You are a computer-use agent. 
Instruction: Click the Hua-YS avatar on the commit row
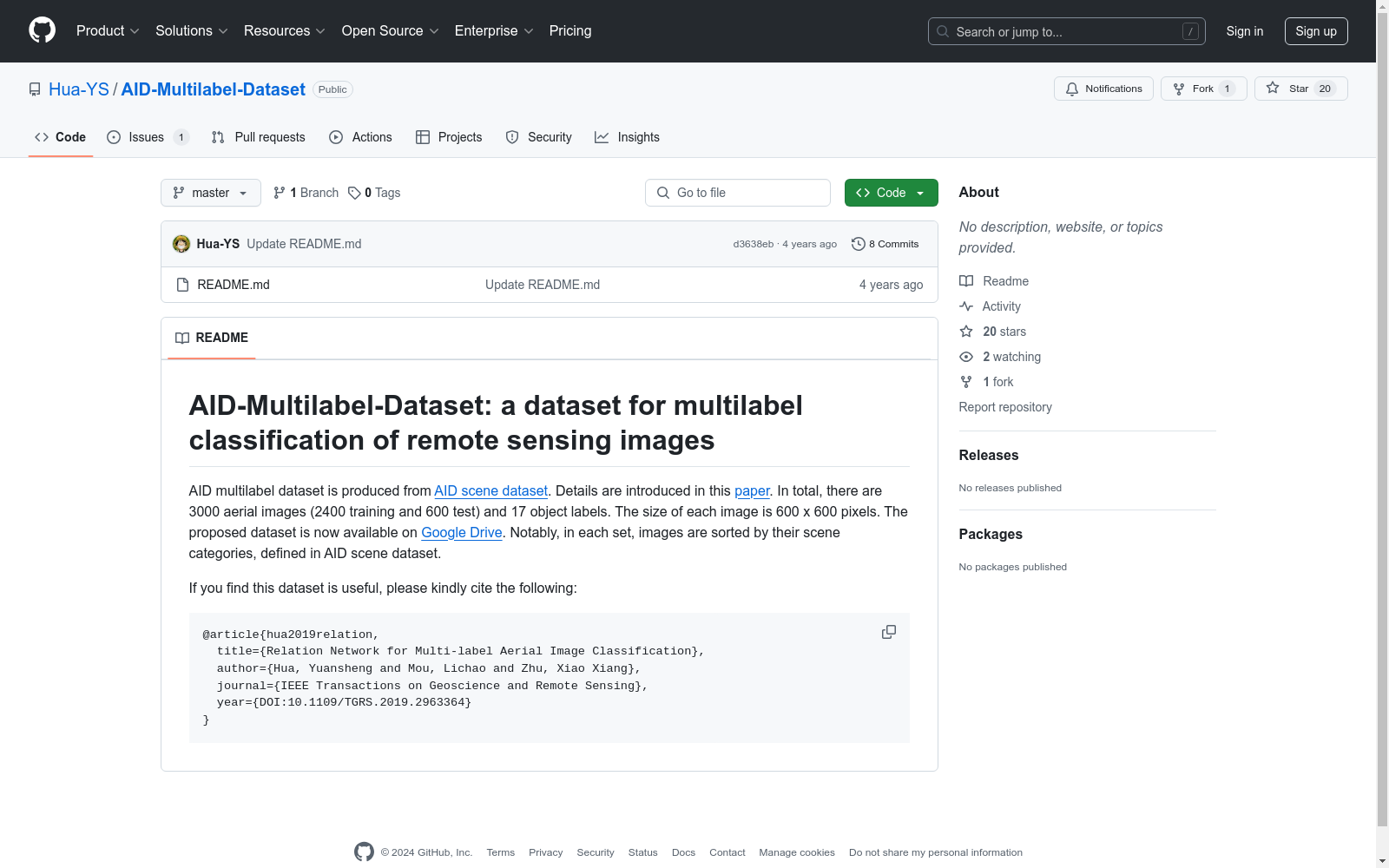tap(181, 244)
